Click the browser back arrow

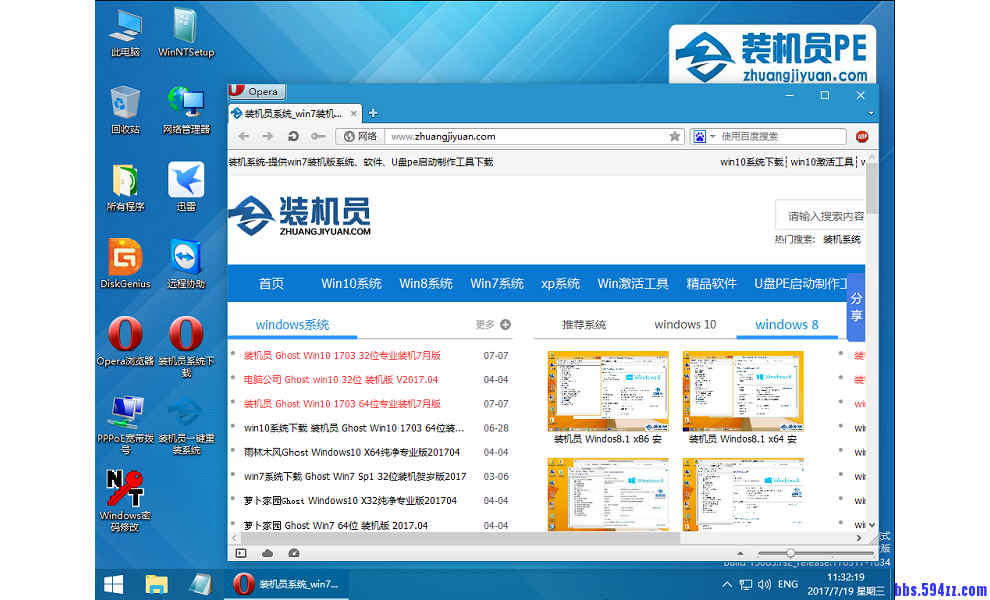coord(244,137)
